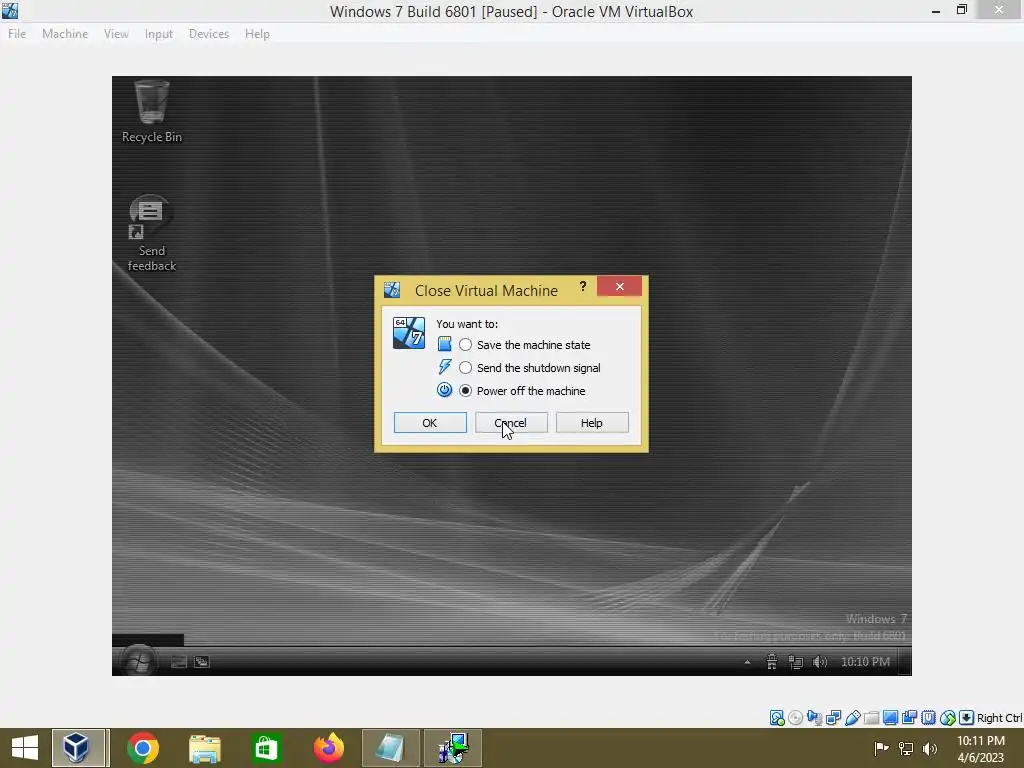Open the View menu
Viewport: 1024px width, 768px height.
click(x=116, y=34)
